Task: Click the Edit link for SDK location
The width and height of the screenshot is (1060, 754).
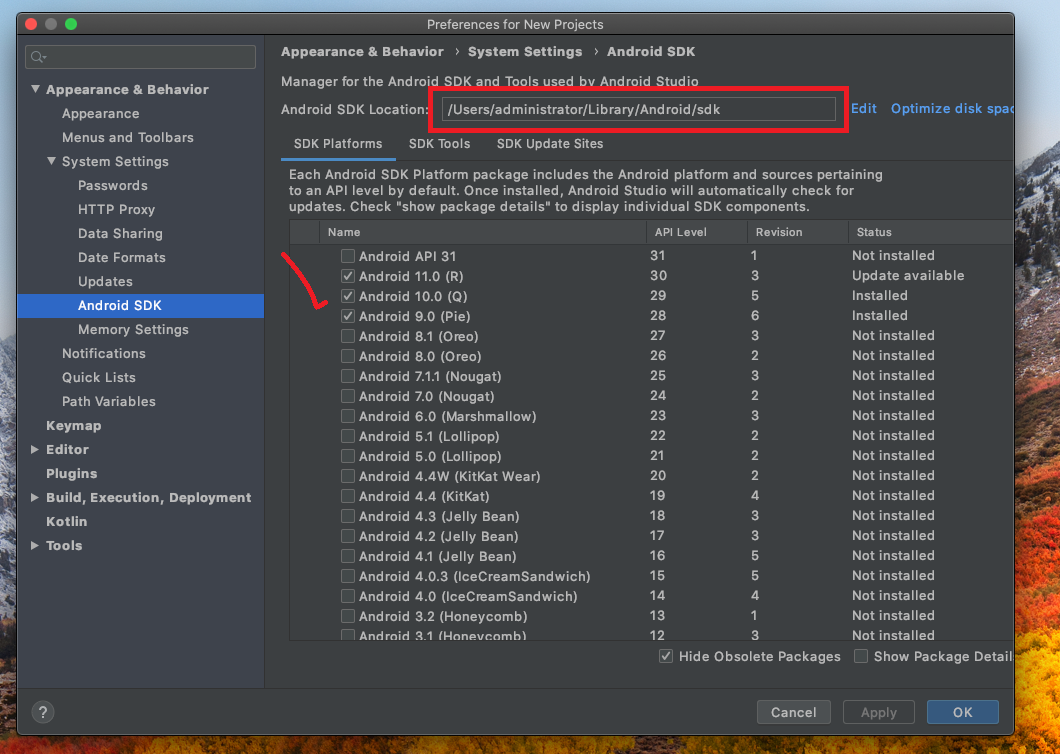Action: point(863,108)
